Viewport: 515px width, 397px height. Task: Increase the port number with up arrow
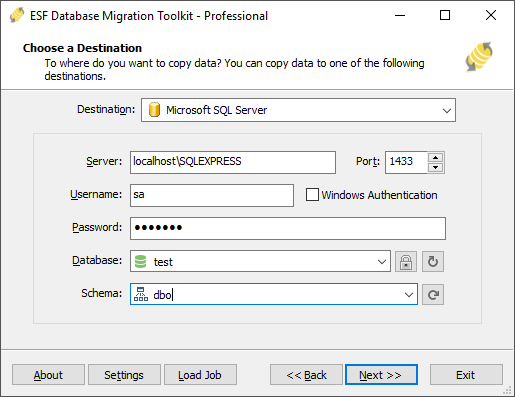[435, 157]
